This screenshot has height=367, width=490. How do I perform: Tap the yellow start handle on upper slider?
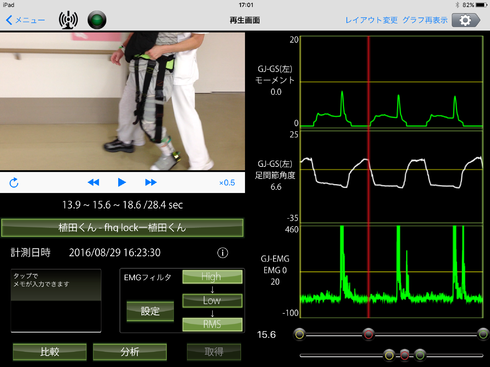point(300,334)
